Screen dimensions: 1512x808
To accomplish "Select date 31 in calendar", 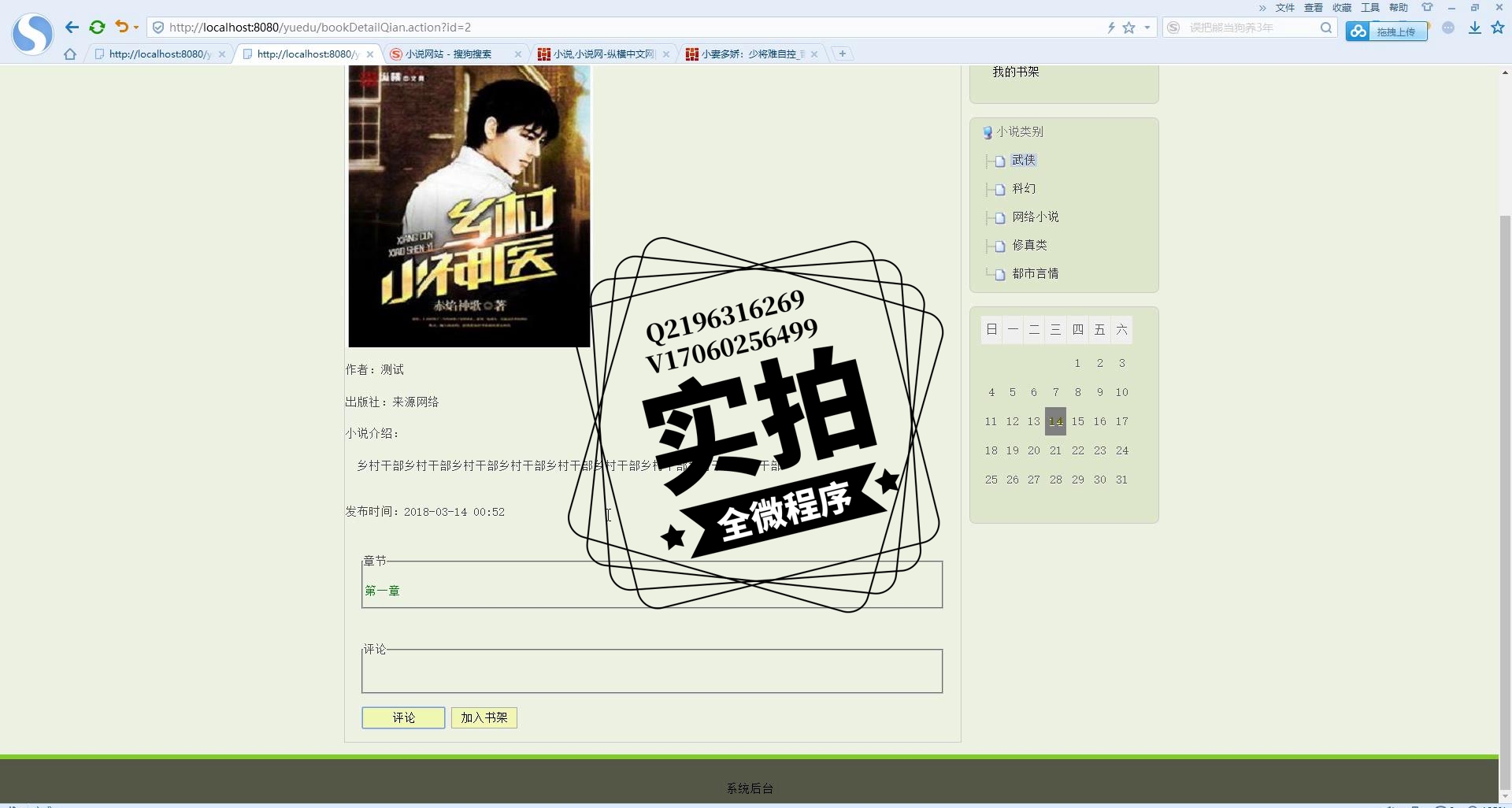I will [1121, 480].
